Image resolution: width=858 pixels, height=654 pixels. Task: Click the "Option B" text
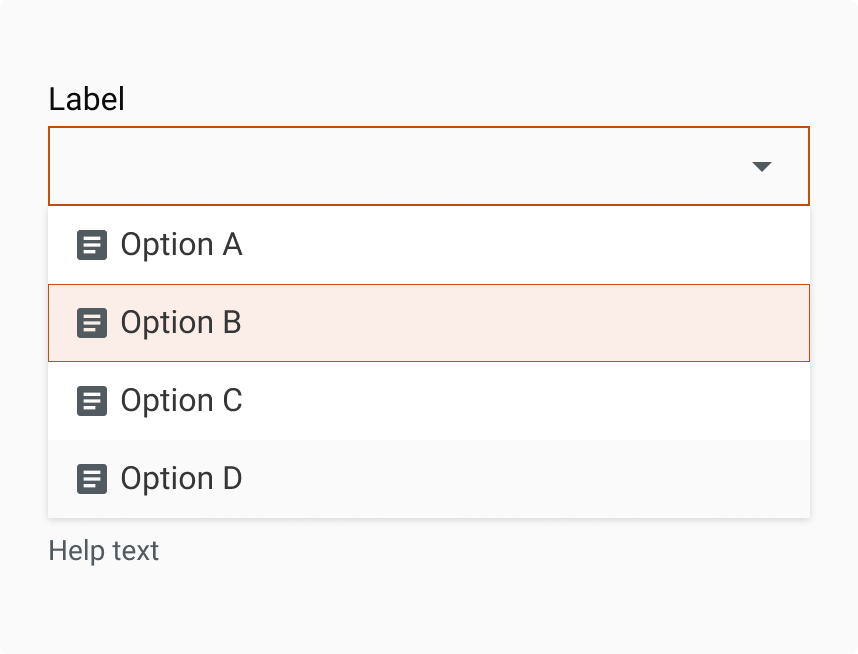[181, 323]
